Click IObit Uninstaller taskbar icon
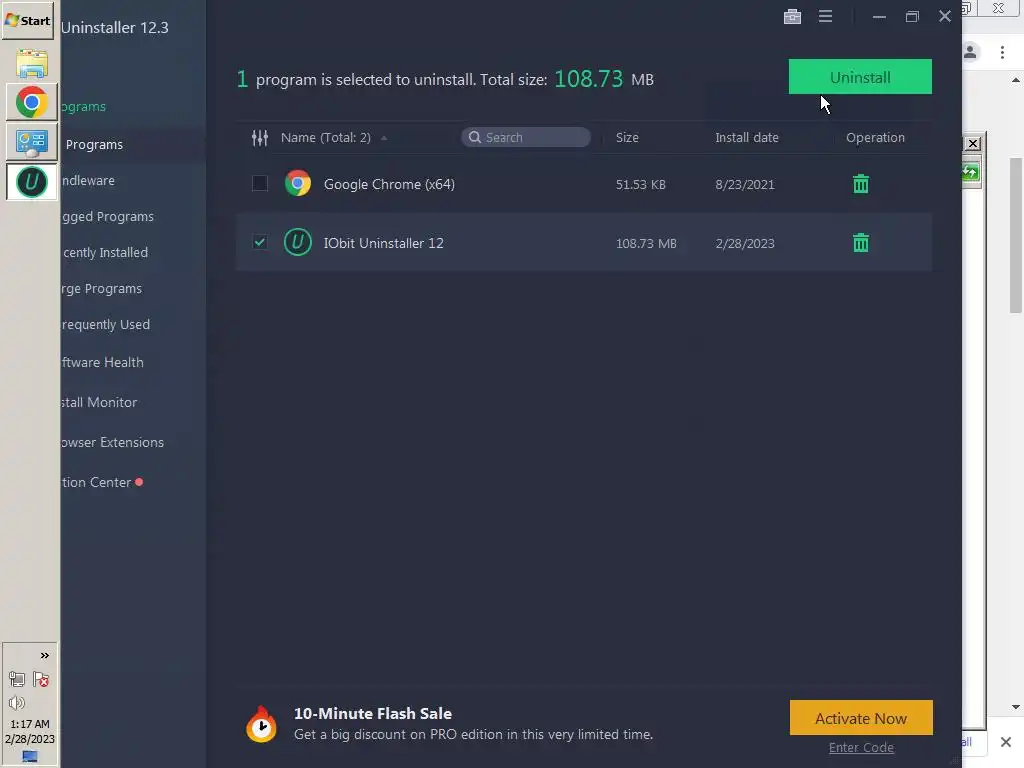This screenshot has height=768, width=1024. tap(31, 182)
